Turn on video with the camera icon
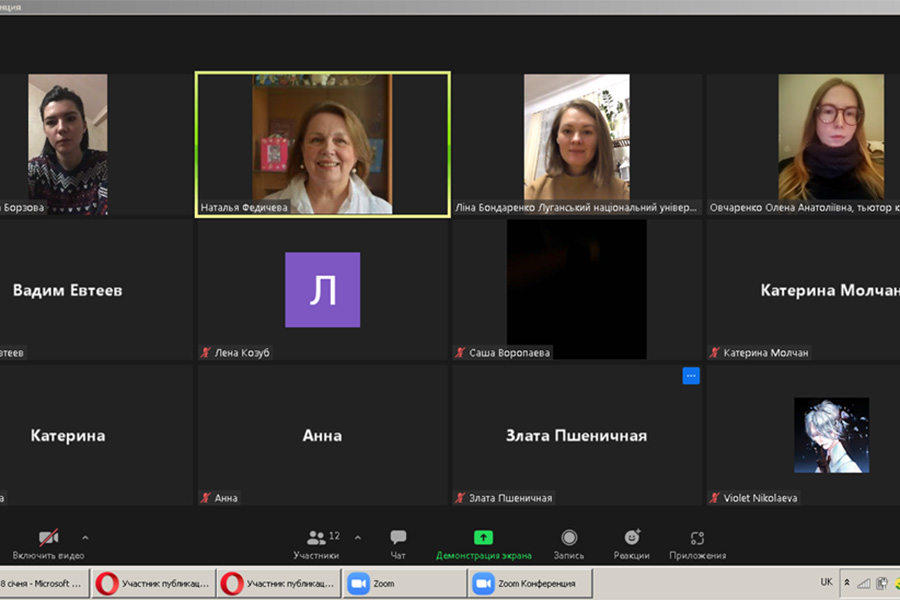900x600 pixels. click(48, 538)
